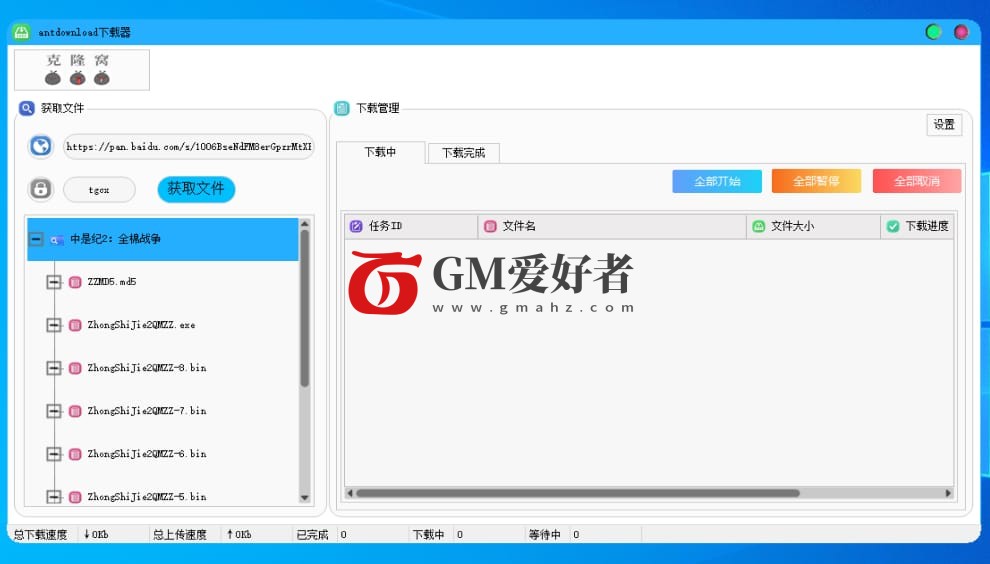
Task: Click the 下载进度 column check icon
Action: [x=893, y=226]
